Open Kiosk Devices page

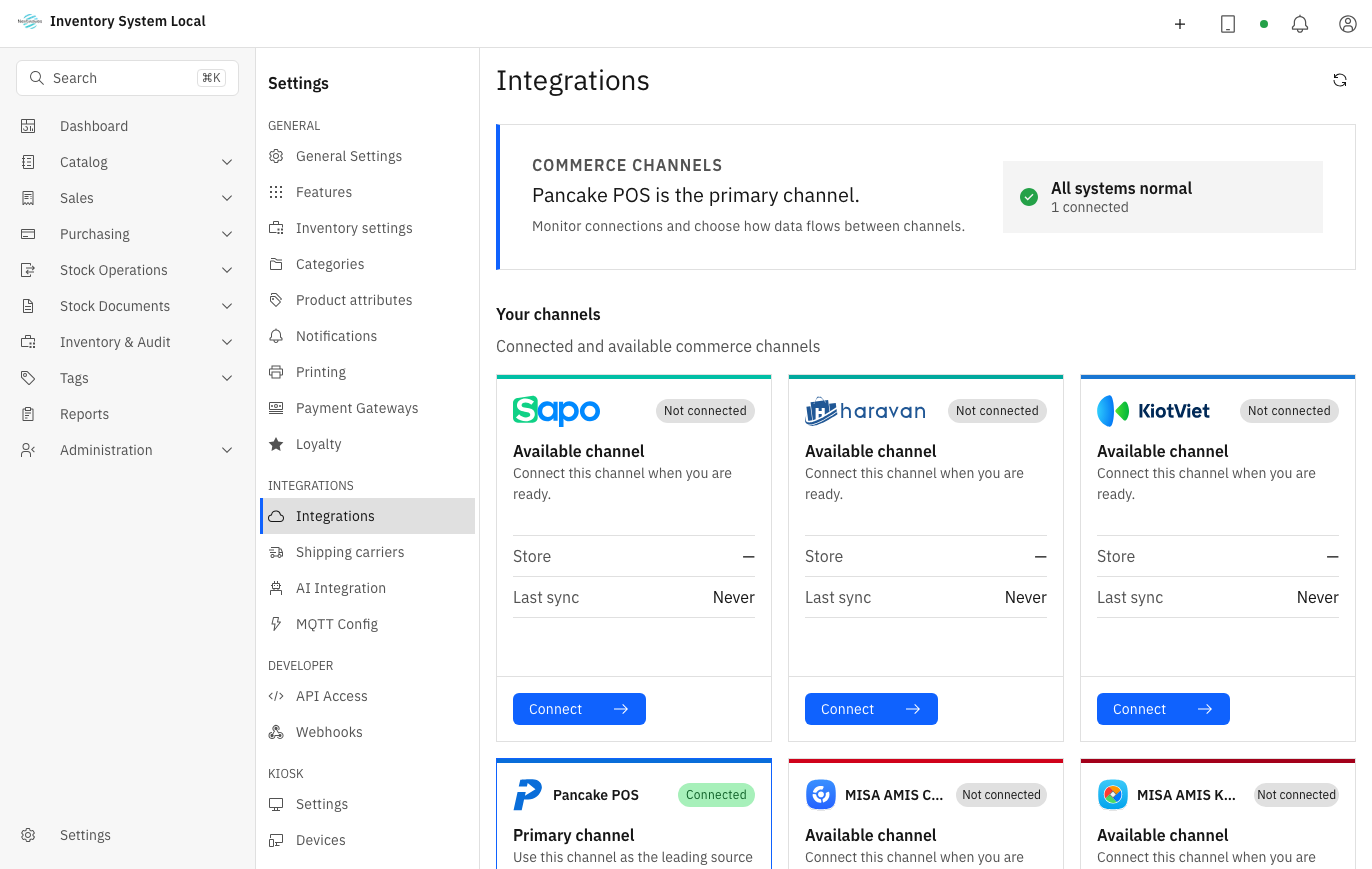367,840
